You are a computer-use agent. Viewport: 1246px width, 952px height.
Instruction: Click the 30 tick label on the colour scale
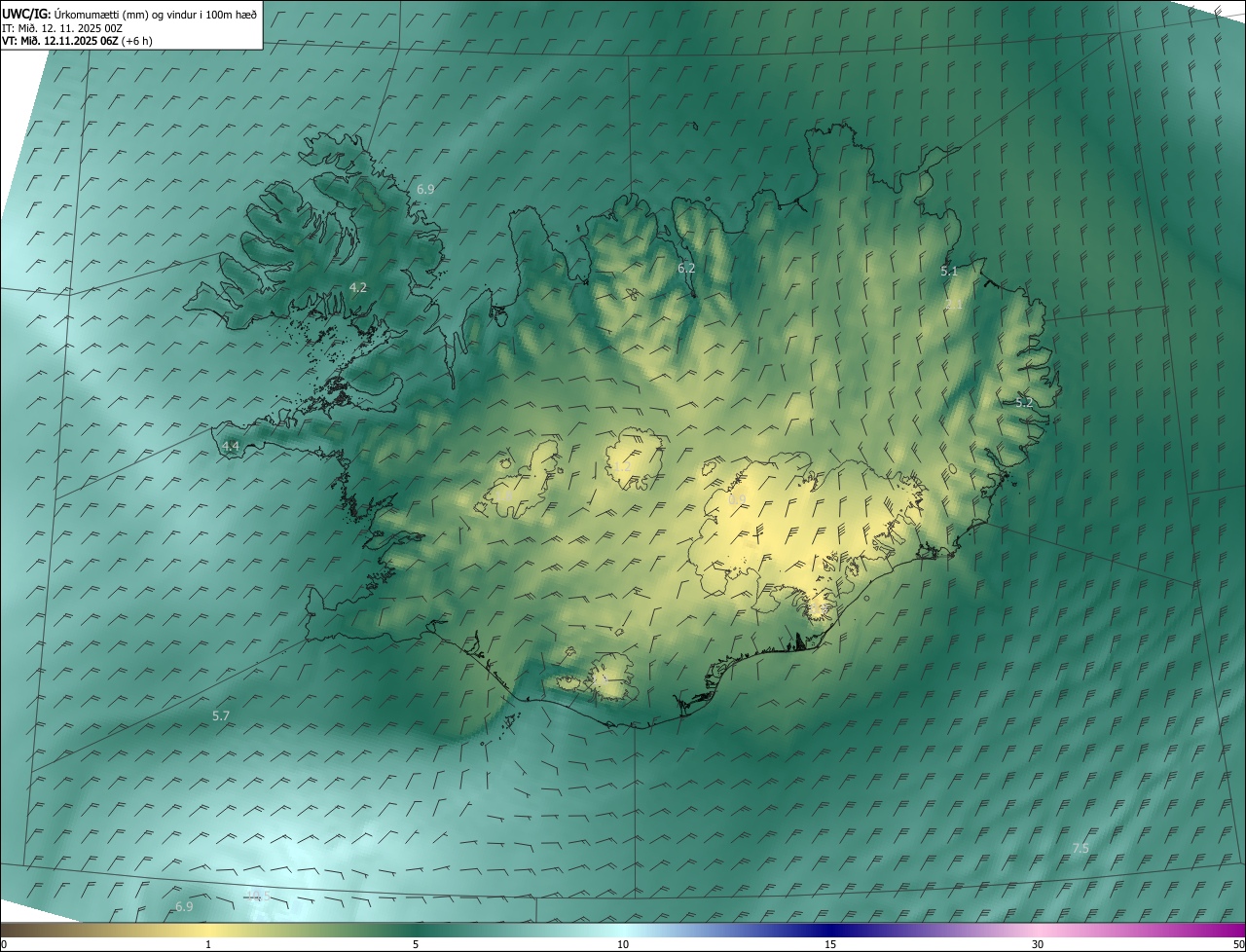tap(1038, 944)
